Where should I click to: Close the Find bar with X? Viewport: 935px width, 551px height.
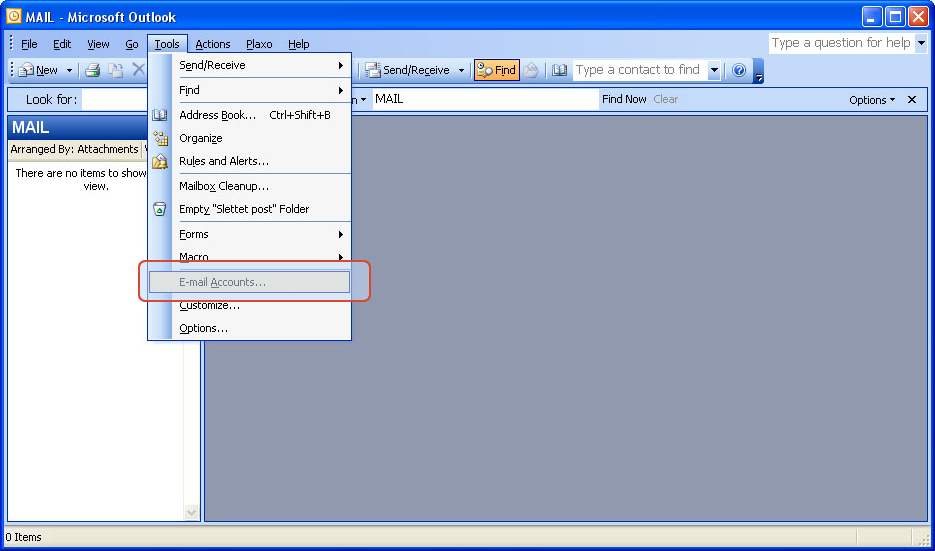tap(912, 100)
